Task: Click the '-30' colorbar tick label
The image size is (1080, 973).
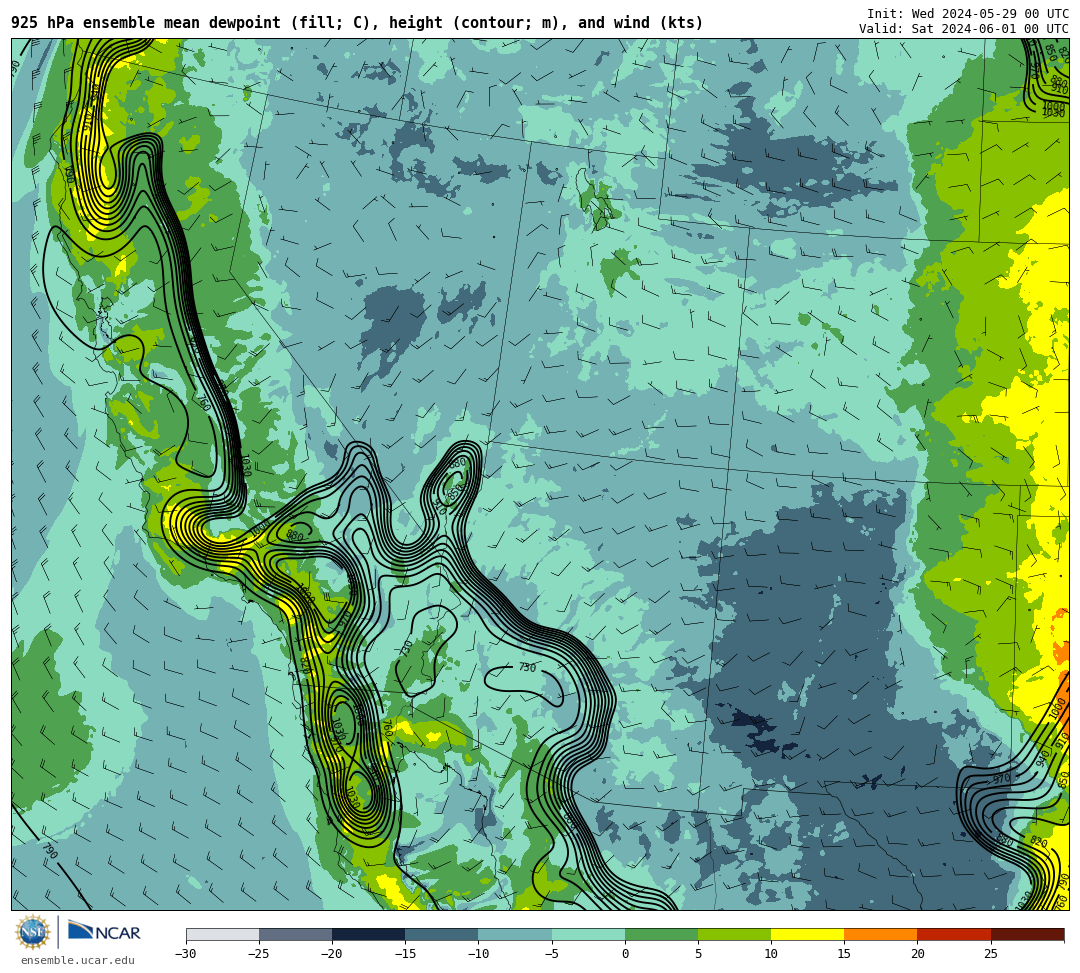Action: coord(186,954)
